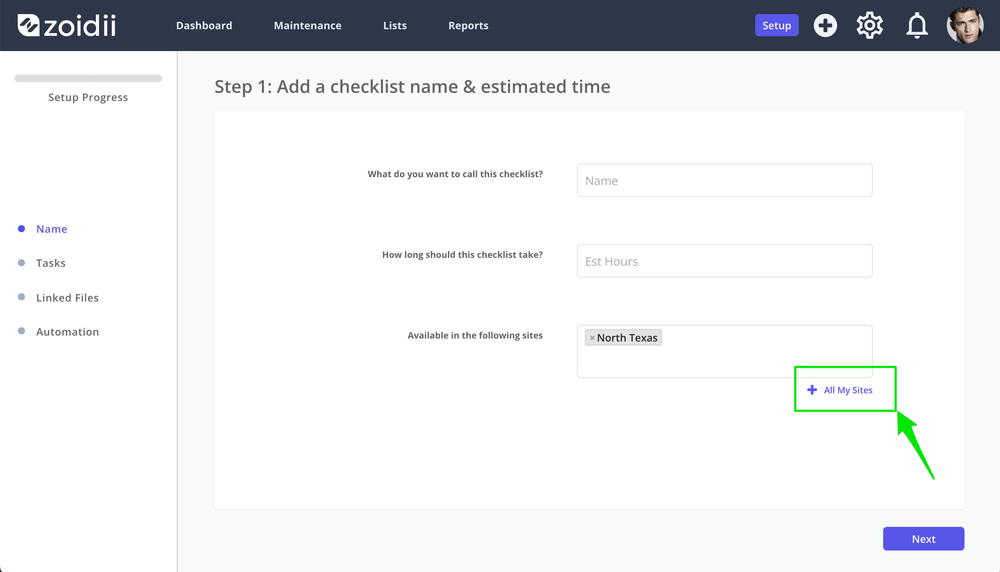
Task: Open the plus add-new icon
Action: point(825,26)
